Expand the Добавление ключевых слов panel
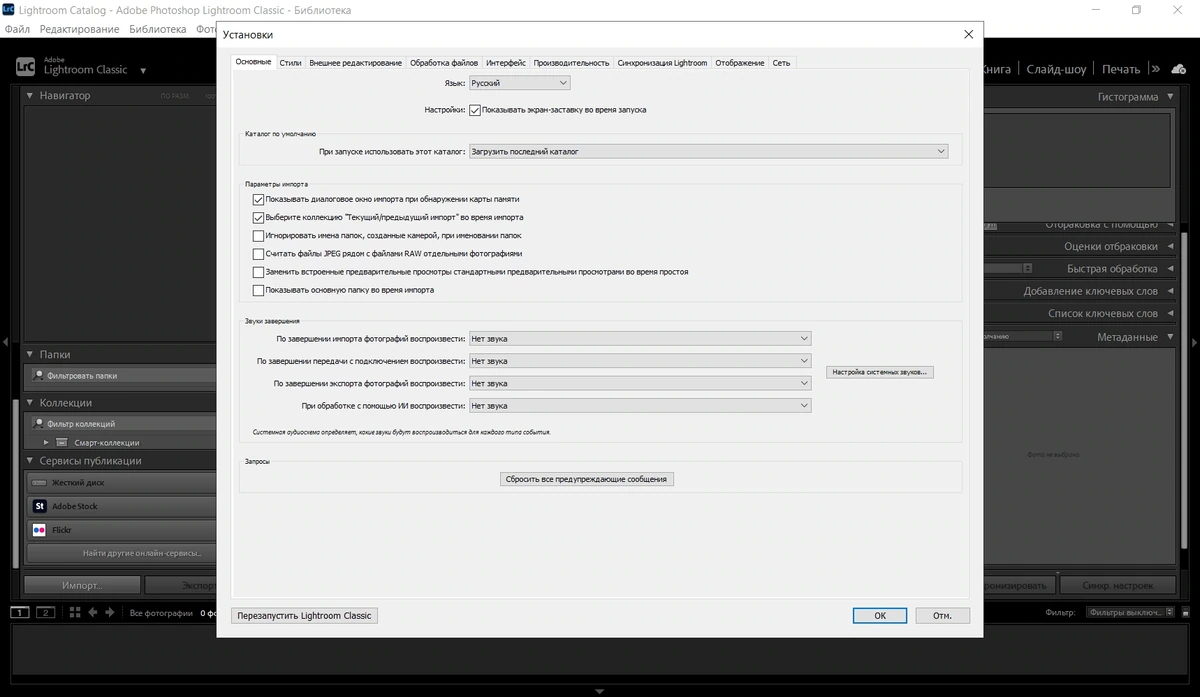 [x=1170, y=291]
